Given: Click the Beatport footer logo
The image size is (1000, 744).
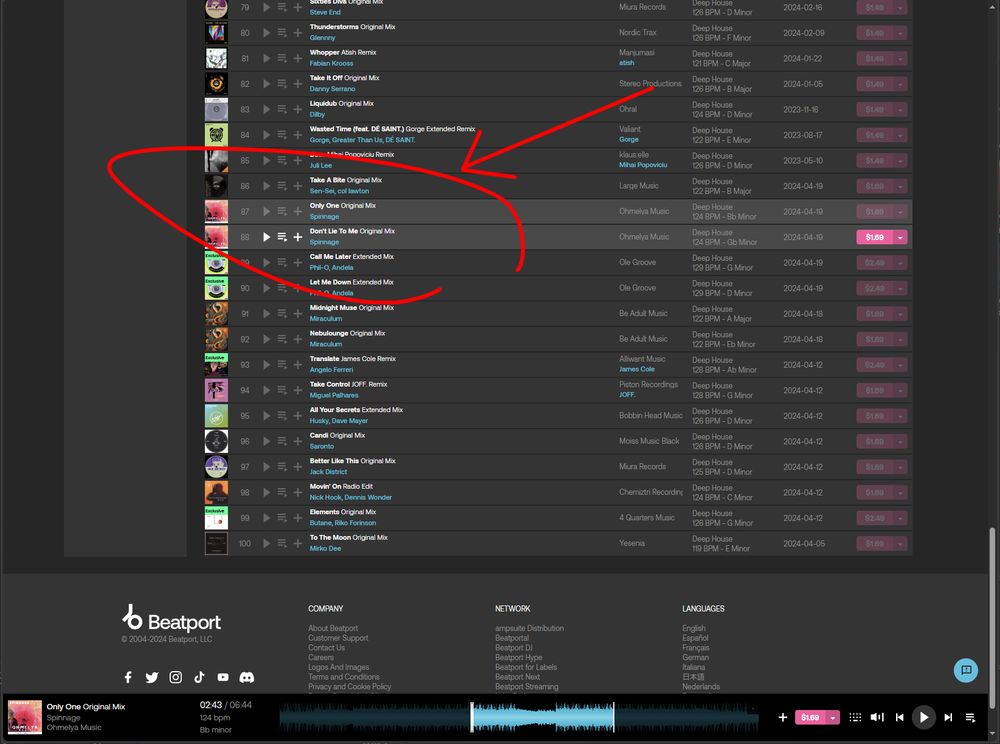Looking at the screenshot, I should [171, 618].
